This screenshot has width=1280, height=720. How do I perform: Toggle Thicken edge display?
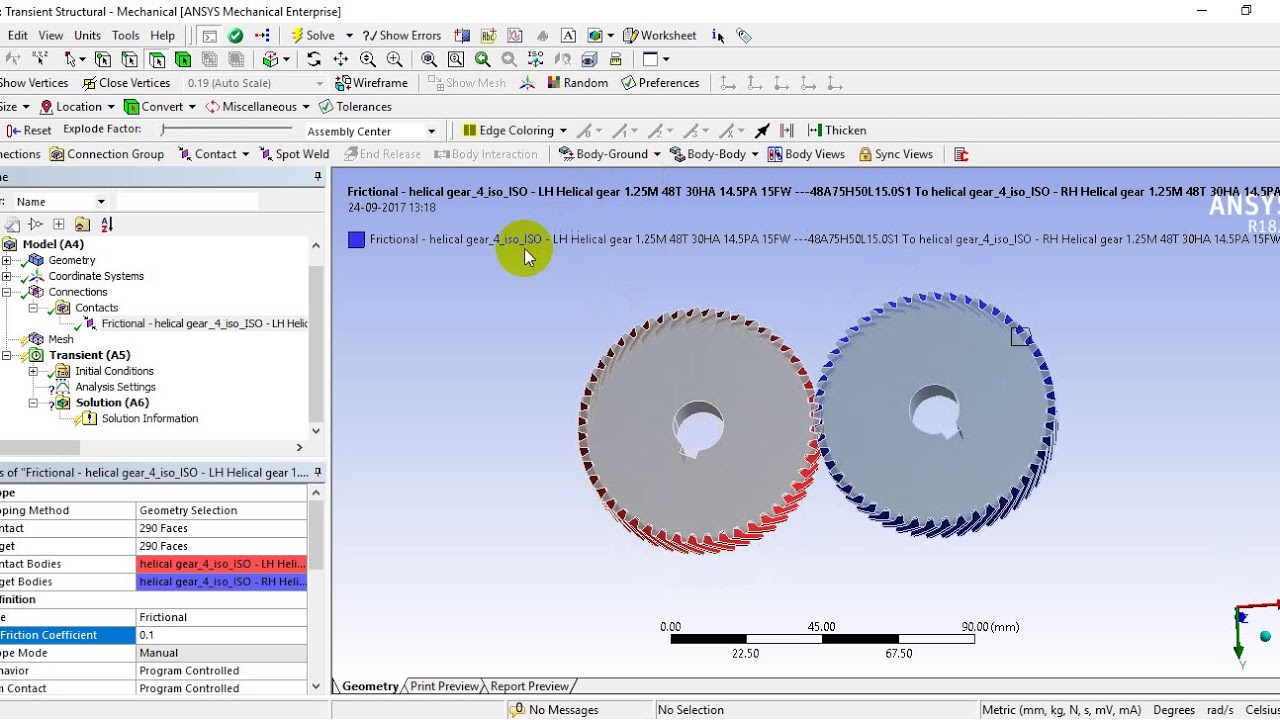tap(836, 130)
